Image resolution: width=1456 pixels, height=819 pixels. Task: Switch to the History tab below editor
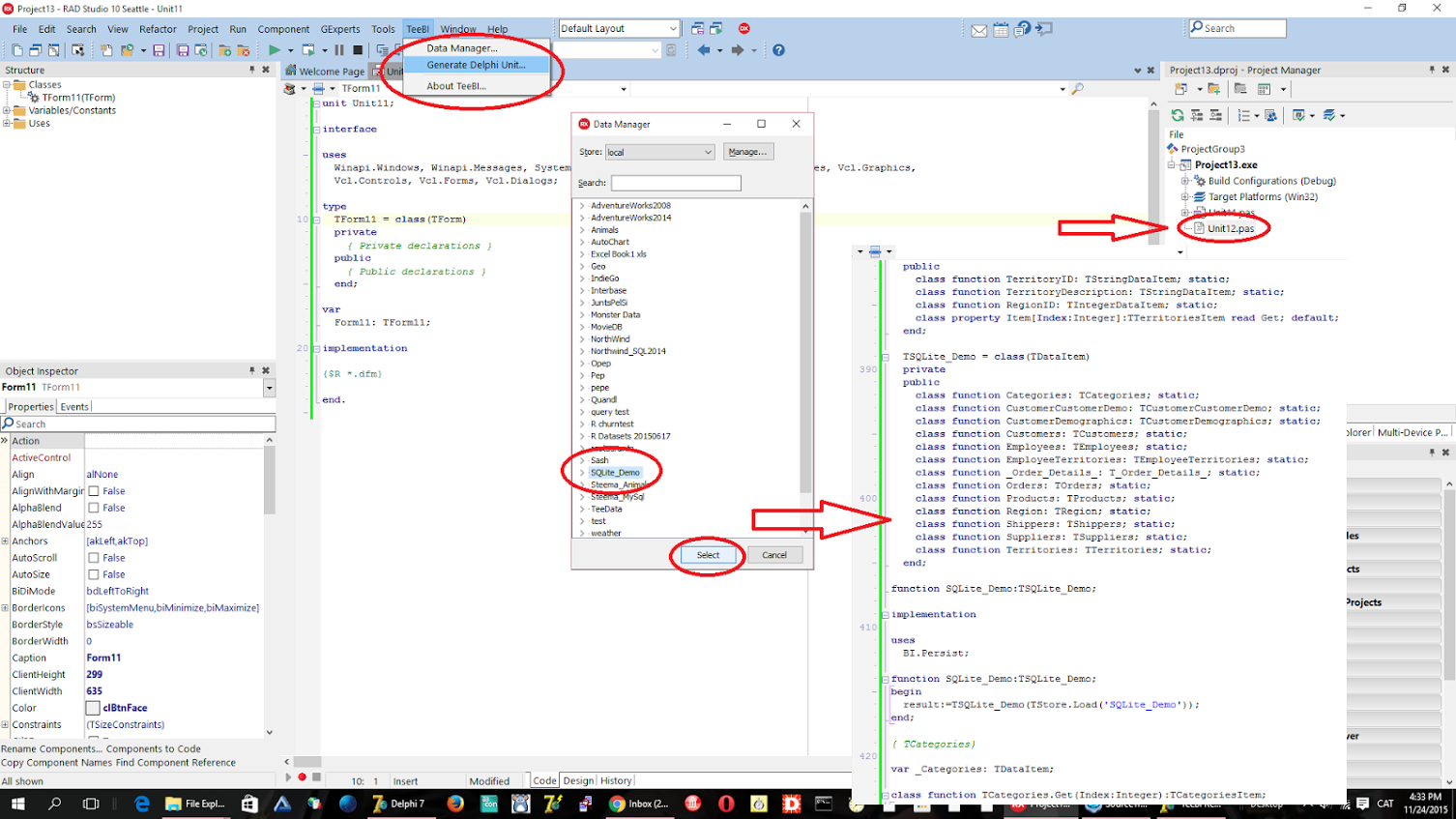[x=616, y=781]
